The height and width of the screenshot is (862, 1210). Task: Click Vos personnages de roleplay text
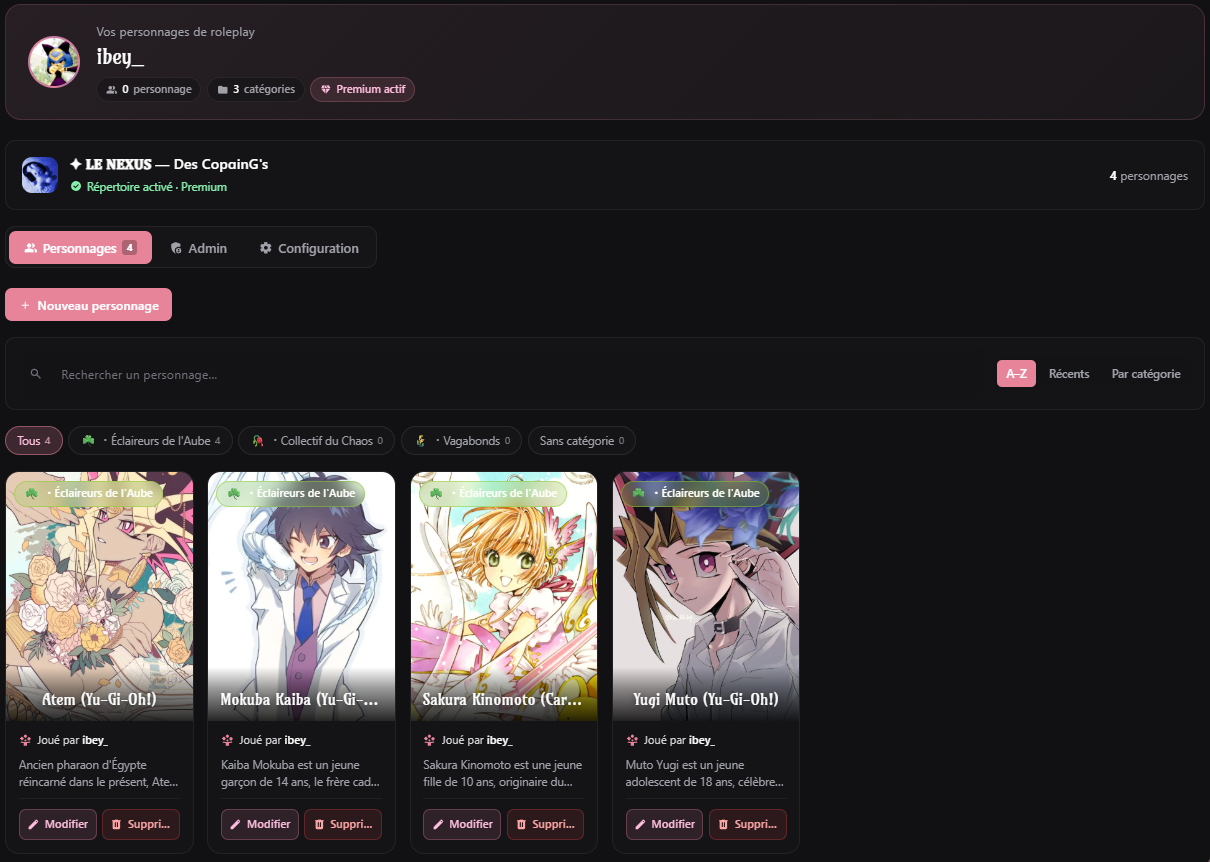pos(175,32)
